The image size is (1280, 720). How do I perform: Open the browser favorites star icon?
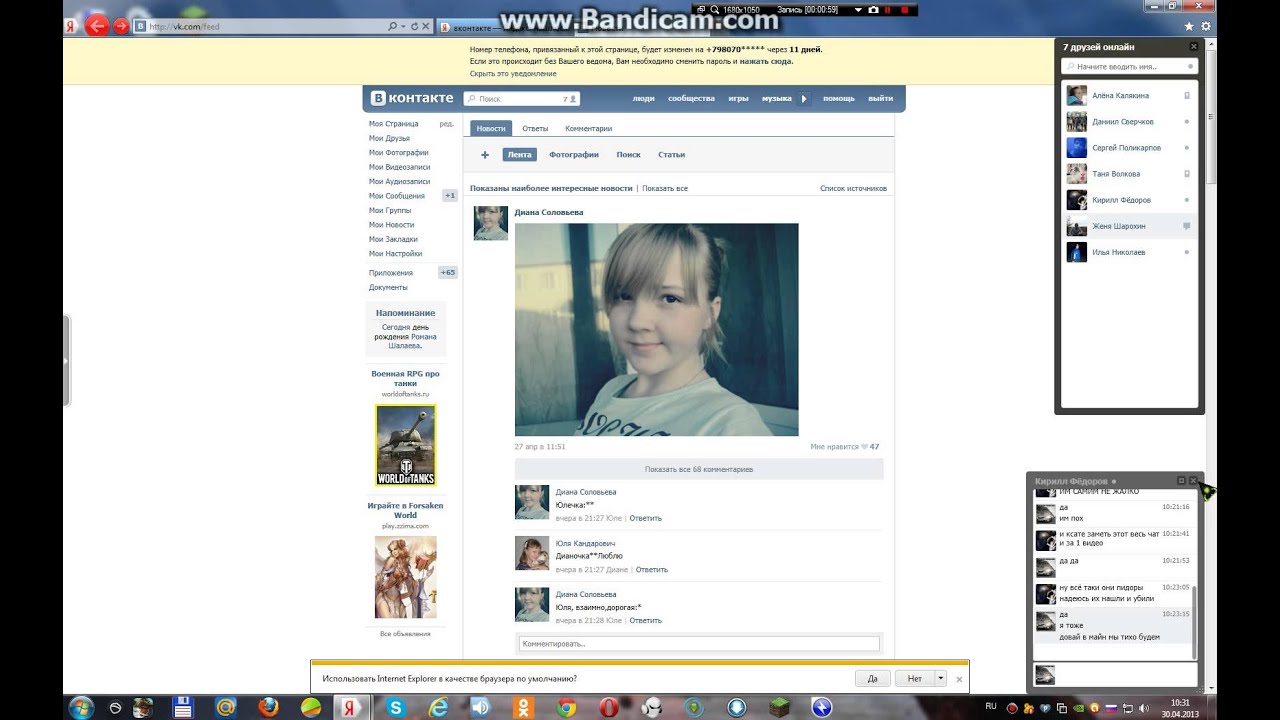[x=1189, y=26]
